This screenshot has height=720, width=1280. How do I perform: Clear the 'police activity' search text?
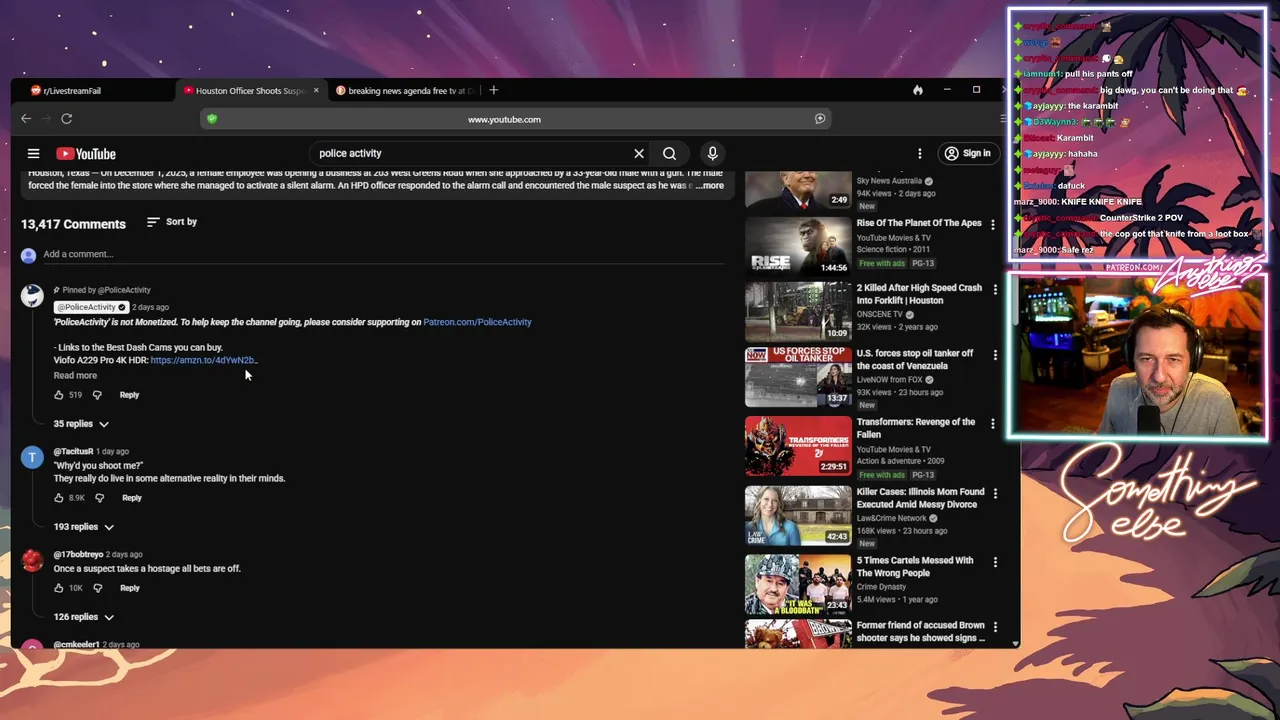click(639, 154)
